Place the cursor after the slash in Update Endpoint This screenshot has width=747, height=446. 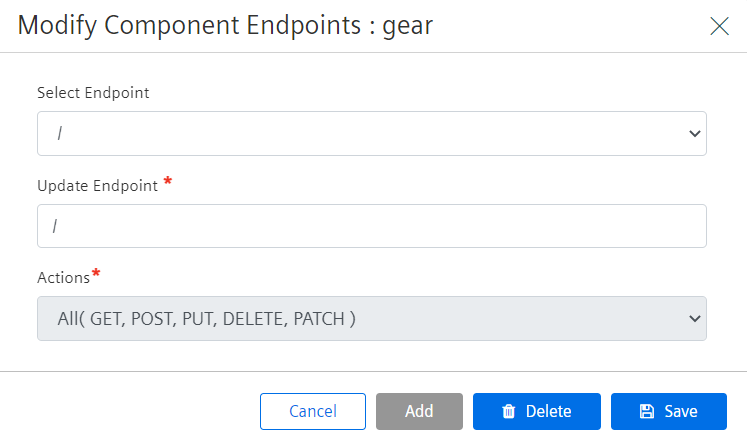[59, 226]
